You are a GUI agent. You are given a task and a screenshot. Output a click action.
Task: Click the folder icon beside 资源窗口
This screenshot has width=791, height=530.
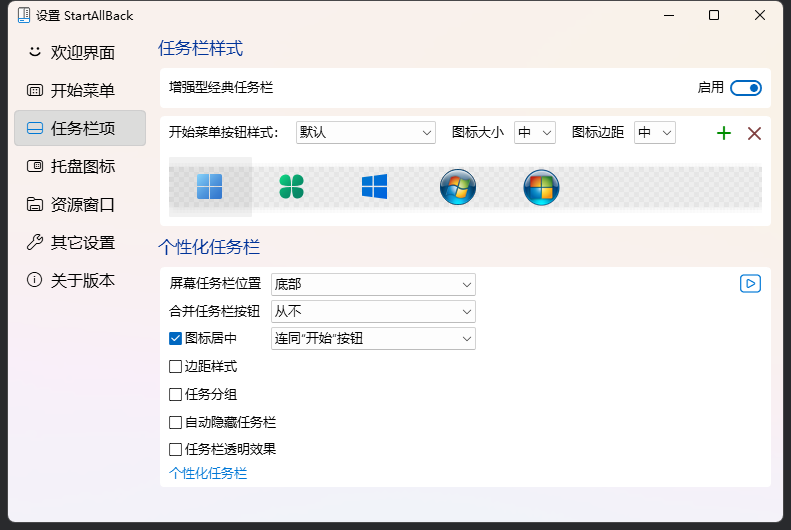point(34,204)
